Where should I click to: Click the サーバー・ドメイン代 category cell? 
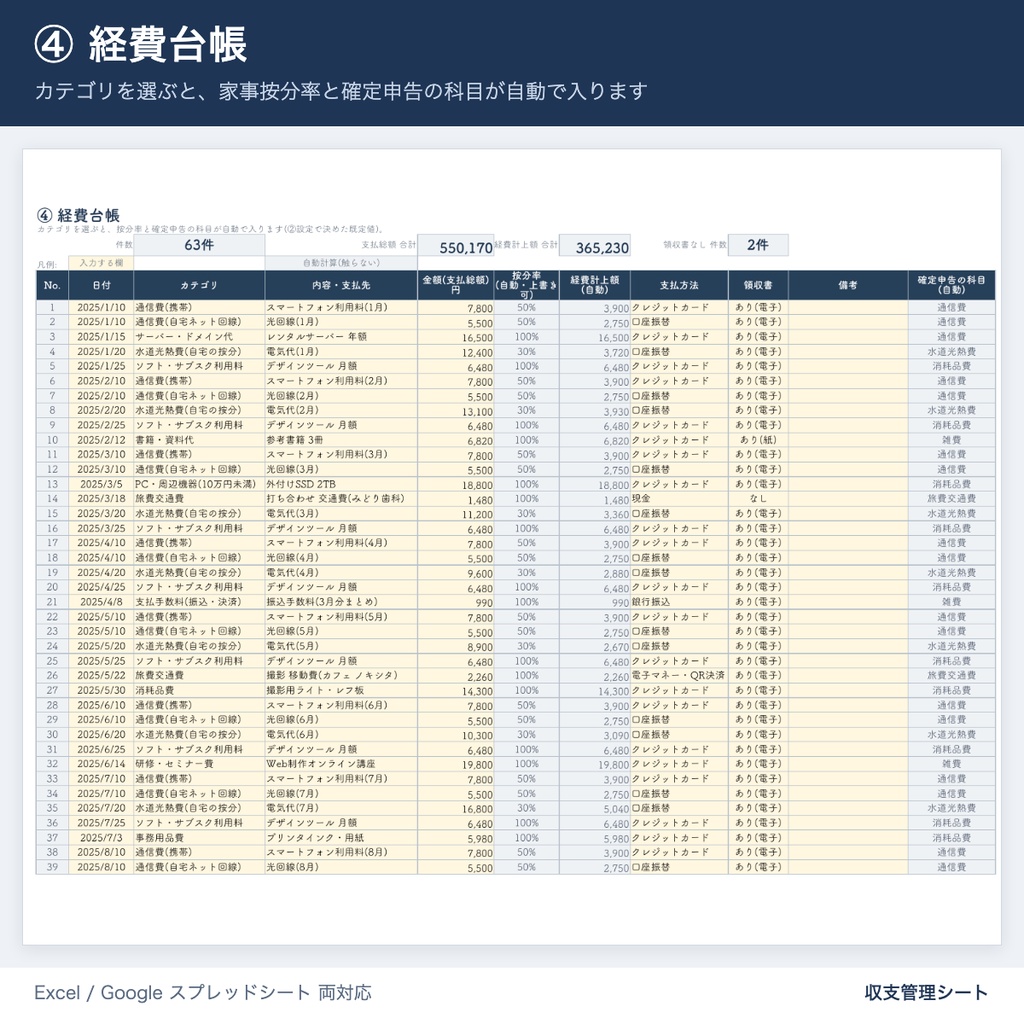tap(199, 337)
